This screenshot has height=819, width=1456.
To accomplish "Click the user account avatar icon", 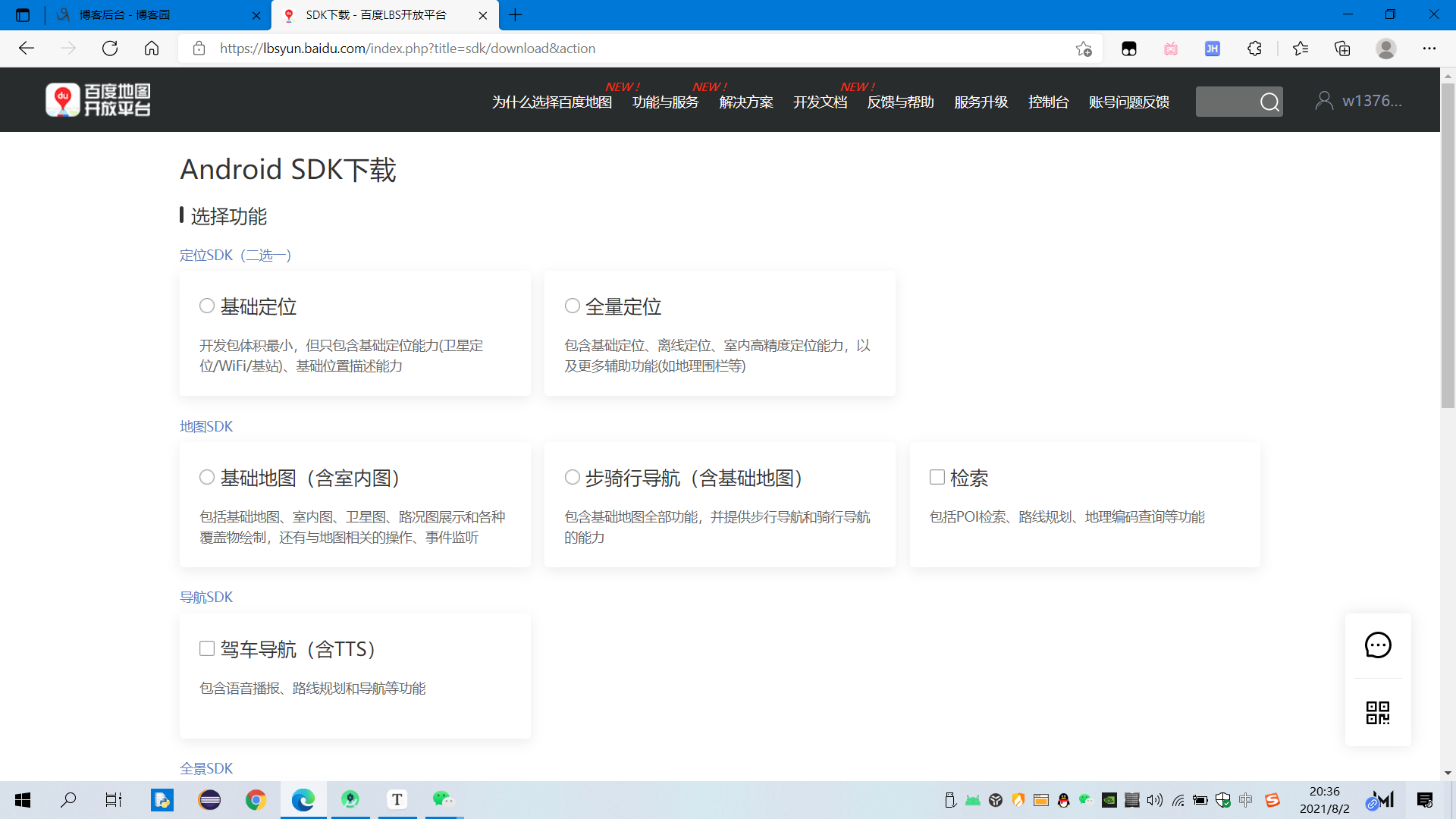I will point(1324,101).
